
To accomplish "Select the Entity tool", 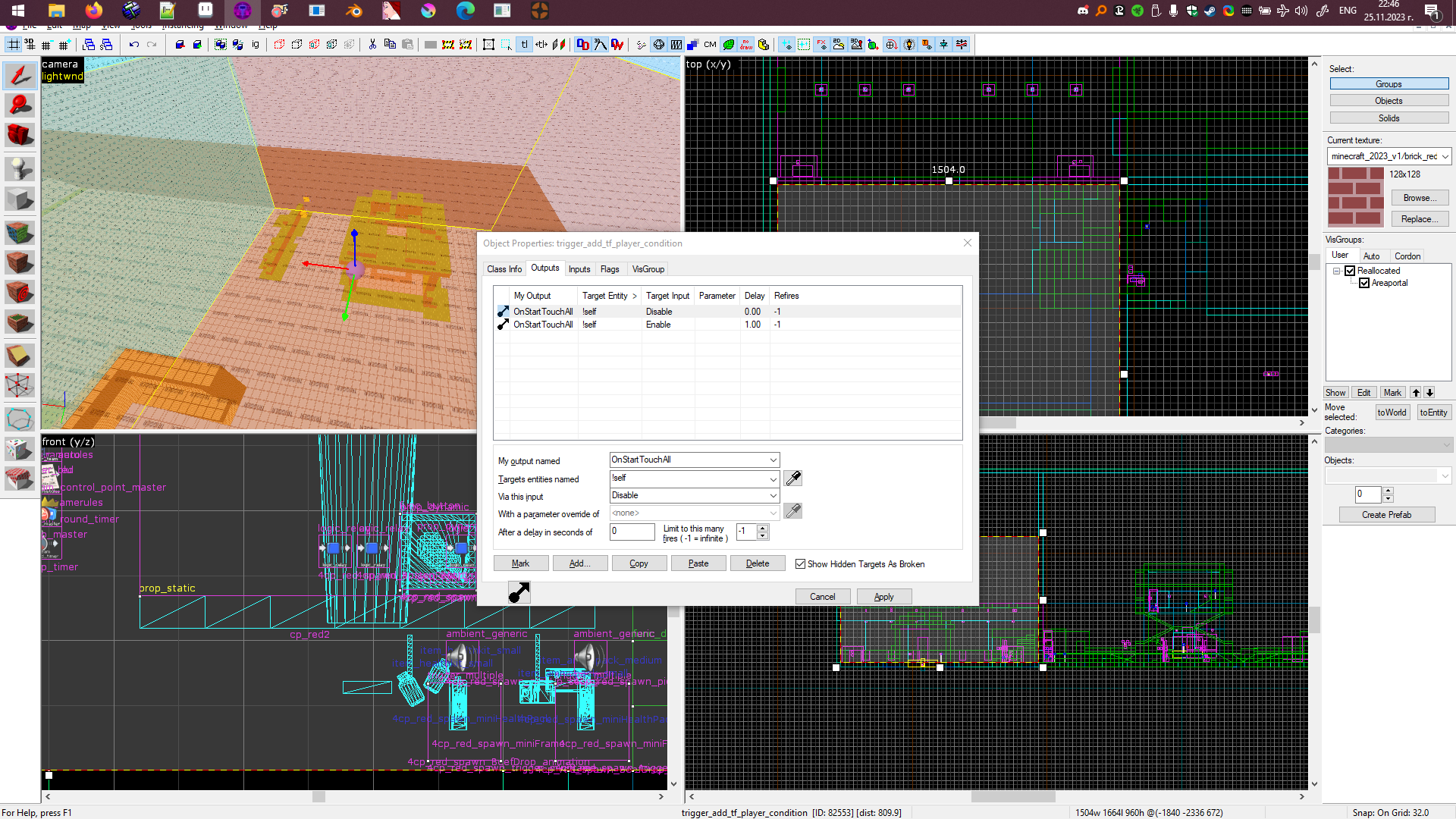I will (20, 168).
